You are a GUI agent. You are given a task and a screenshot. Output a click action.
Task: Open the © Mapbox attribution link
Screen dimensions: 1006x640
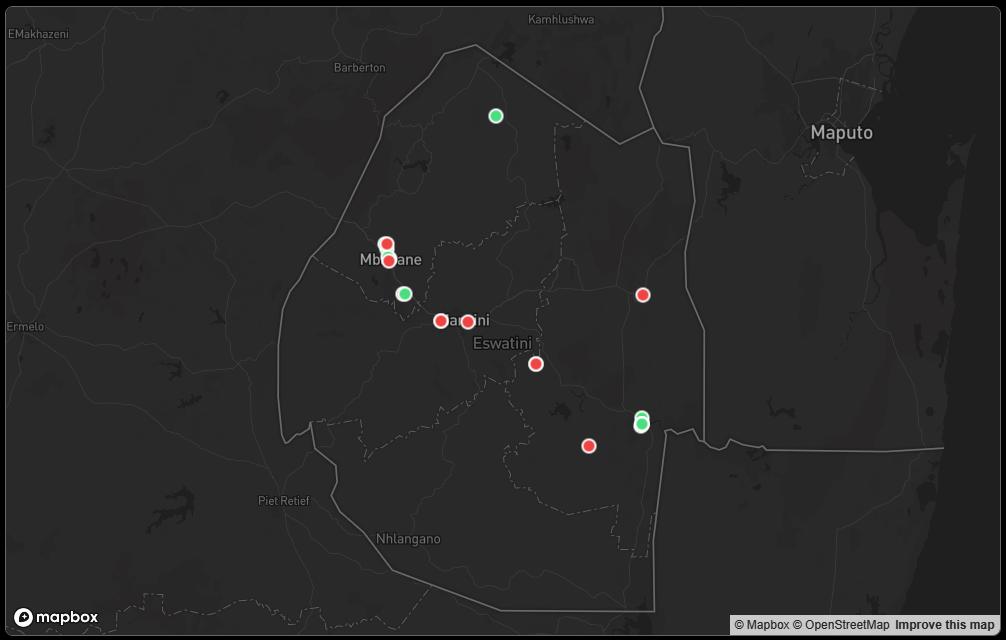click(x=762, y=625)
